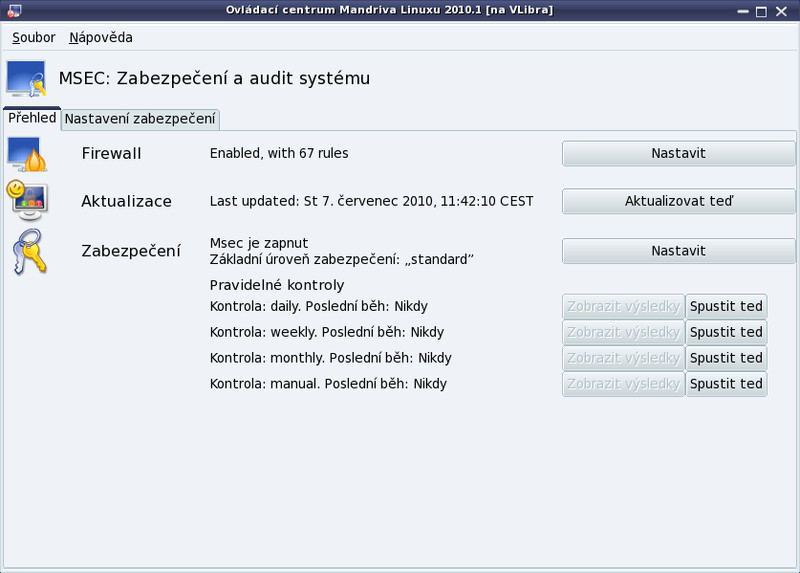The width and height of the screenshot is (800, 573).
Task: Minimize the Ovládací centrum window
Action: tap(743, 11)
